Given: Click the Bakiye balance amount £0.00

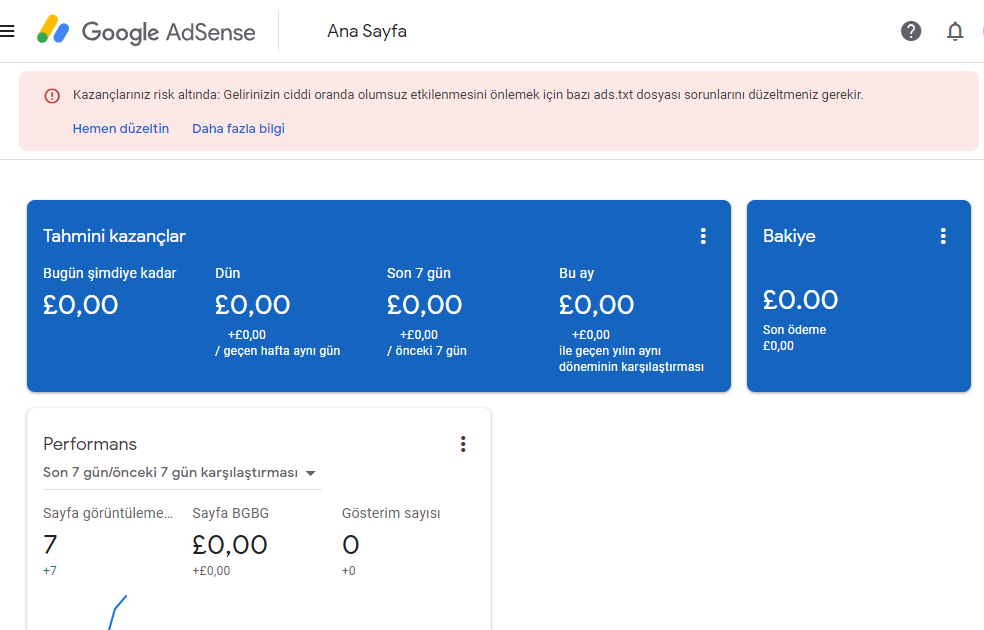Looking at the screenshot, I should 800,300.
